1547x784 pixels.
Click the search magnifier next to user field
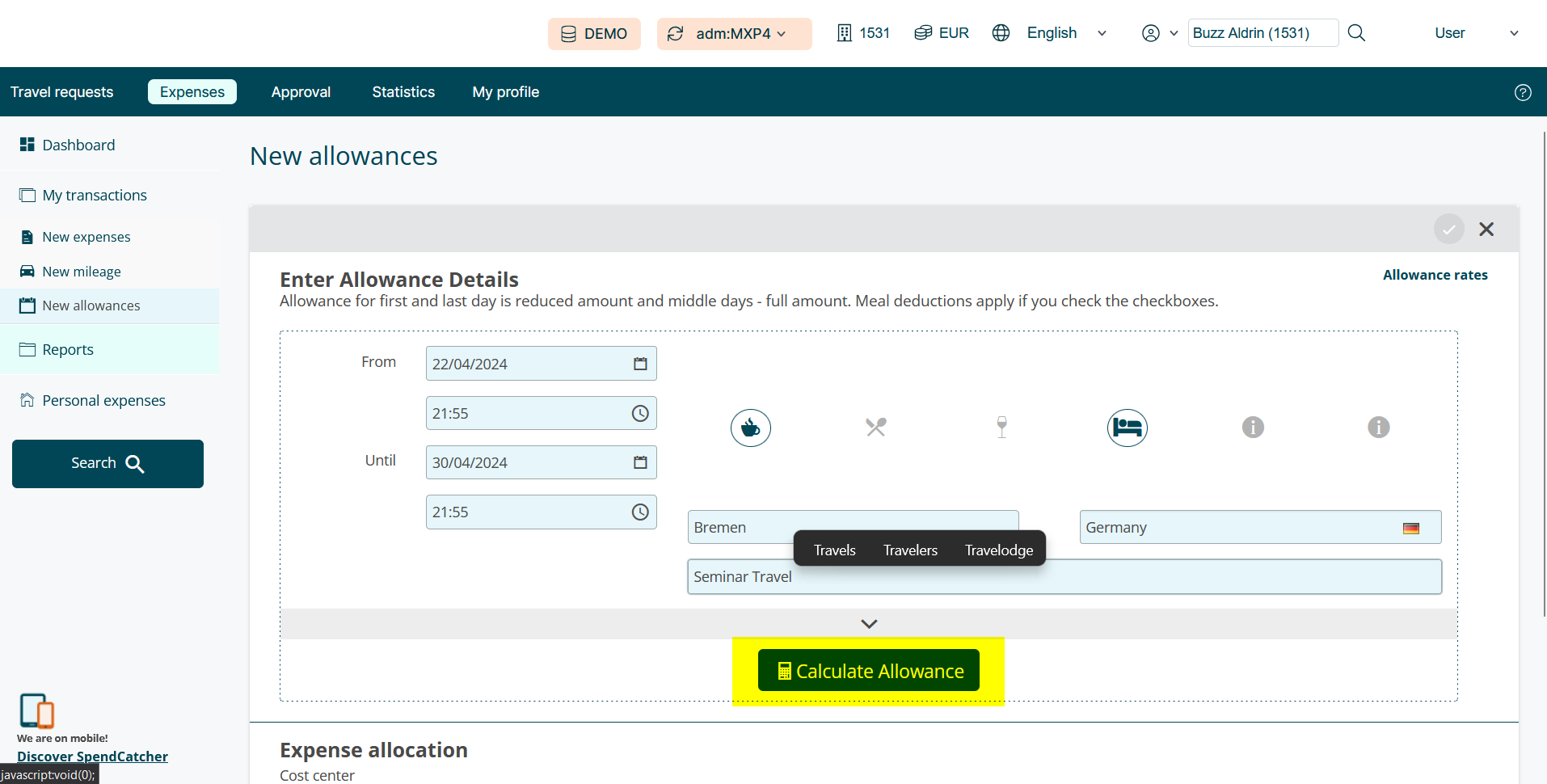(x=1356, y=33)
